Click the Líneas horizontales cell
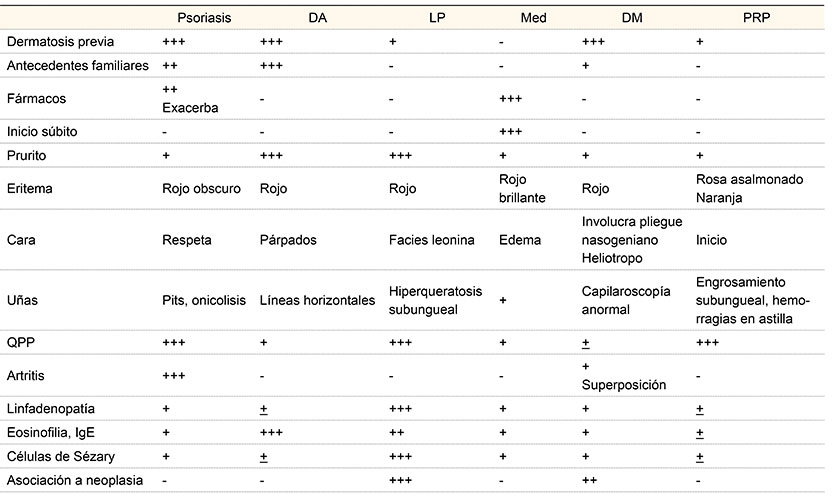This screenshot has height=497, width=832. pos(316,300)
